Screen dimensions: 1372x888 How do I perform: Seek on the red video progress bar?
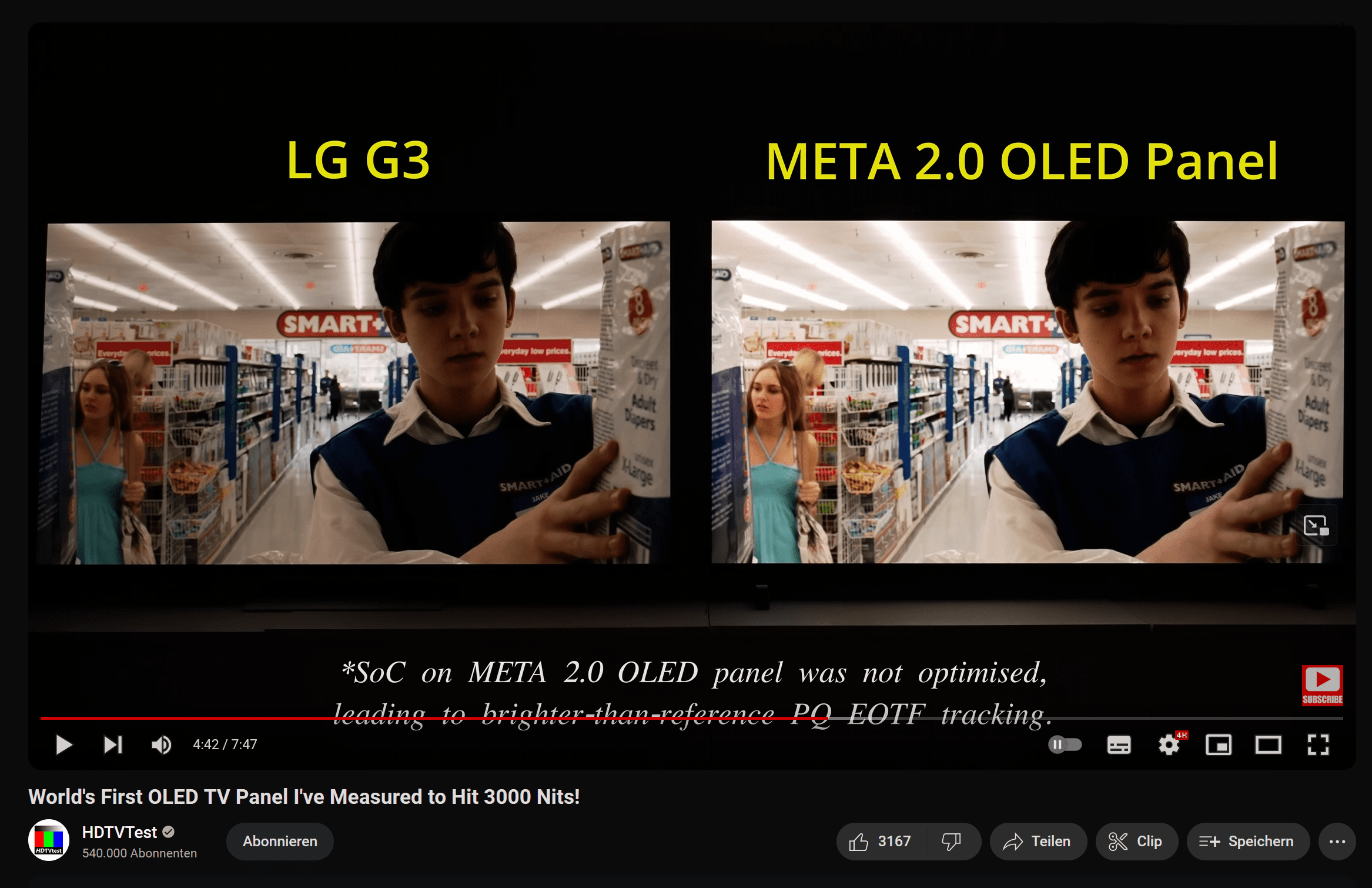[x=691, y=718]
